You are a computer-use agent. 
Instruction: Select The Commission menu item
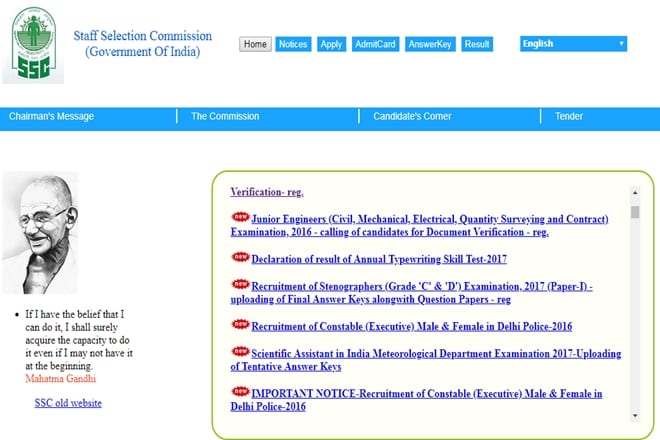pos(225,117)
